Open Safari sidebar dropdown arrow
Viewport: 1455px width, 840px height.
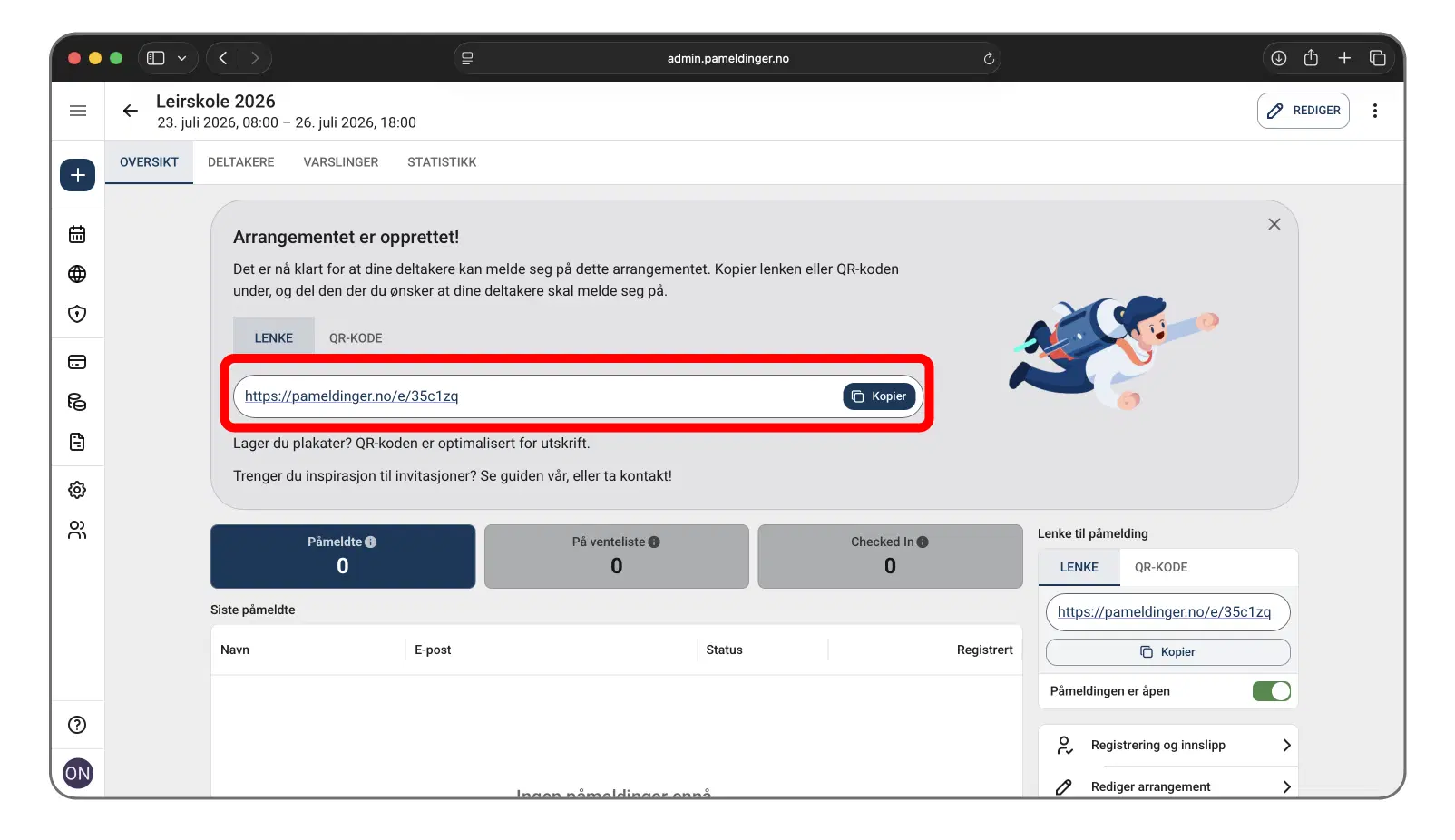click(x=181, y=58)
